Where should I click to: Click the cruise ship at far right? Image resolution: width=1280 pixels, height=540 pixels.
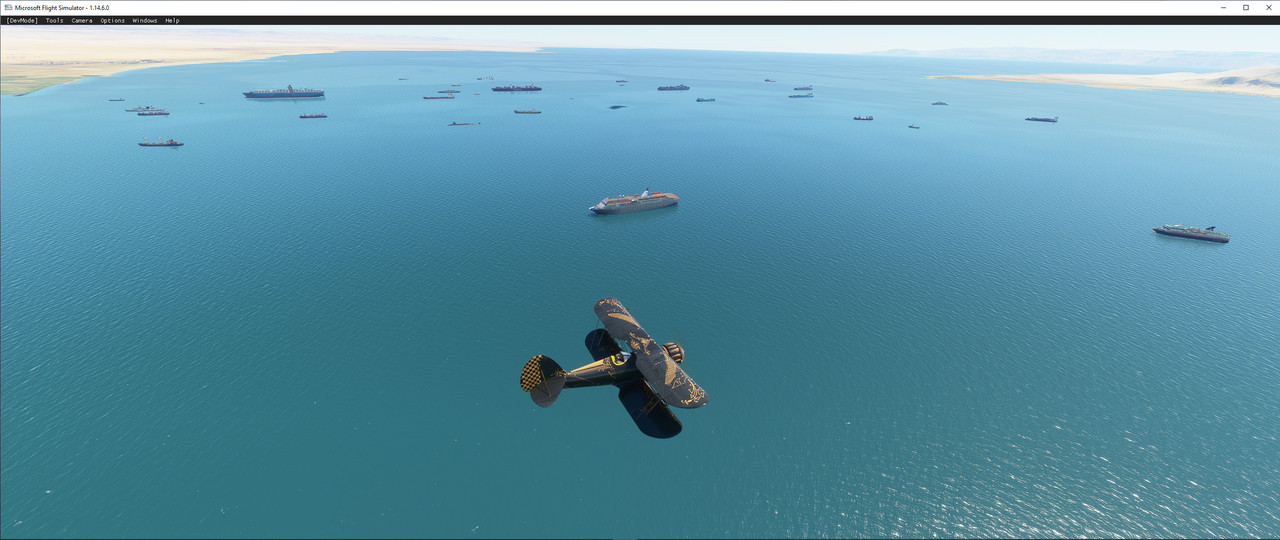[1191, 233]
